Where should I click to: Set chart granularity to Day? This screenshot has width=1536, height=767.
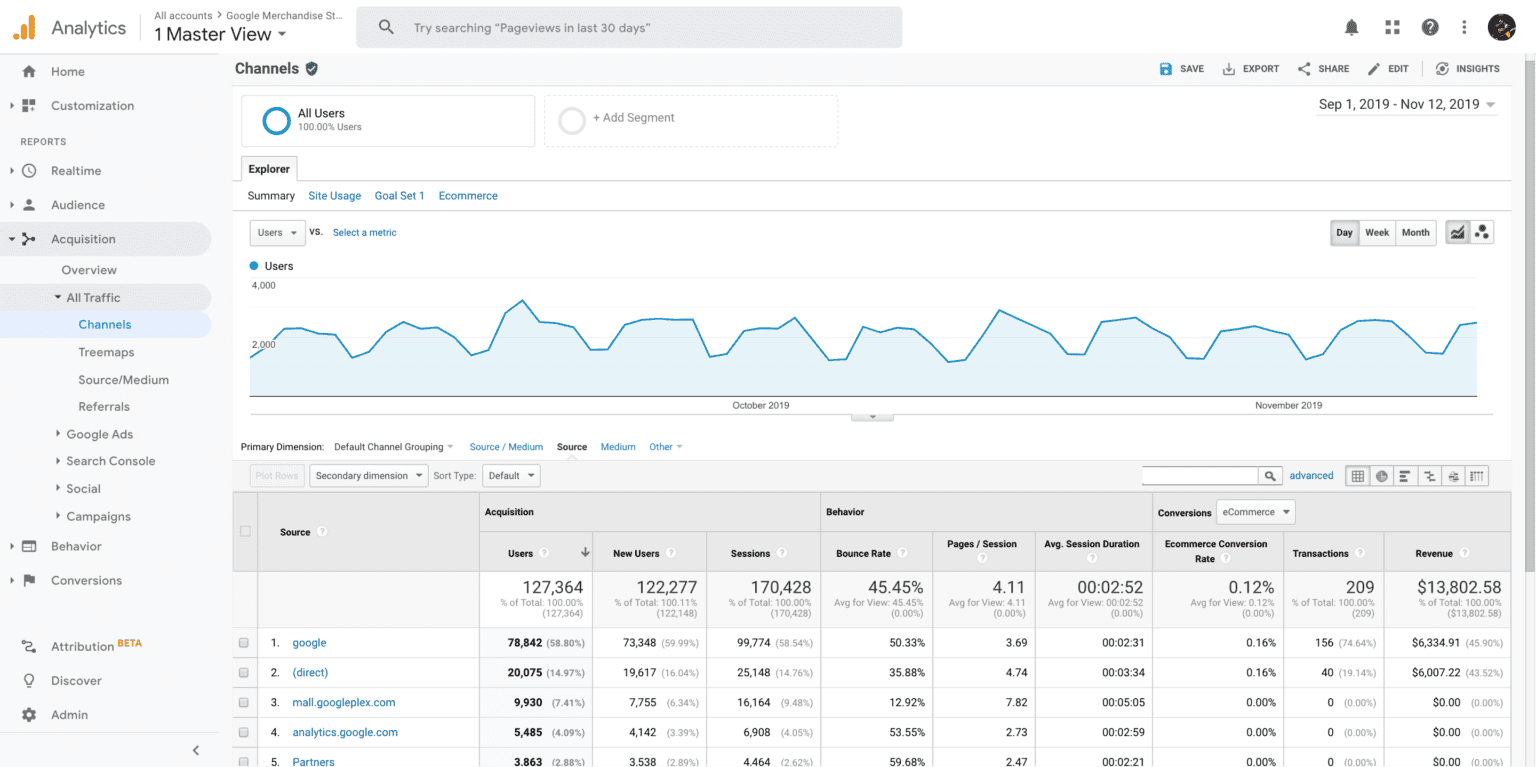pyautogui.click(x=1344, y=233)
